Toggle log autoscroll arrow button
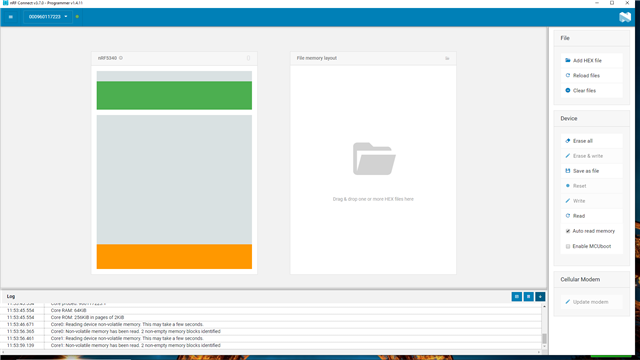This screenshot has height=360, width=640. (x=540, y=296)
